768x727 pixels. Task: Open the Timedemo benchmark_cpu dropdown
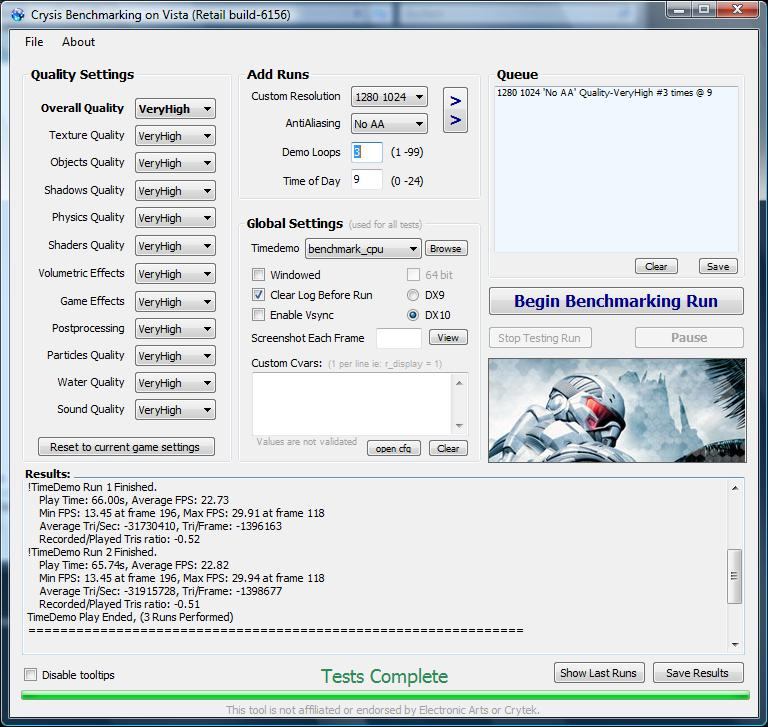click(x=363, y=249)
